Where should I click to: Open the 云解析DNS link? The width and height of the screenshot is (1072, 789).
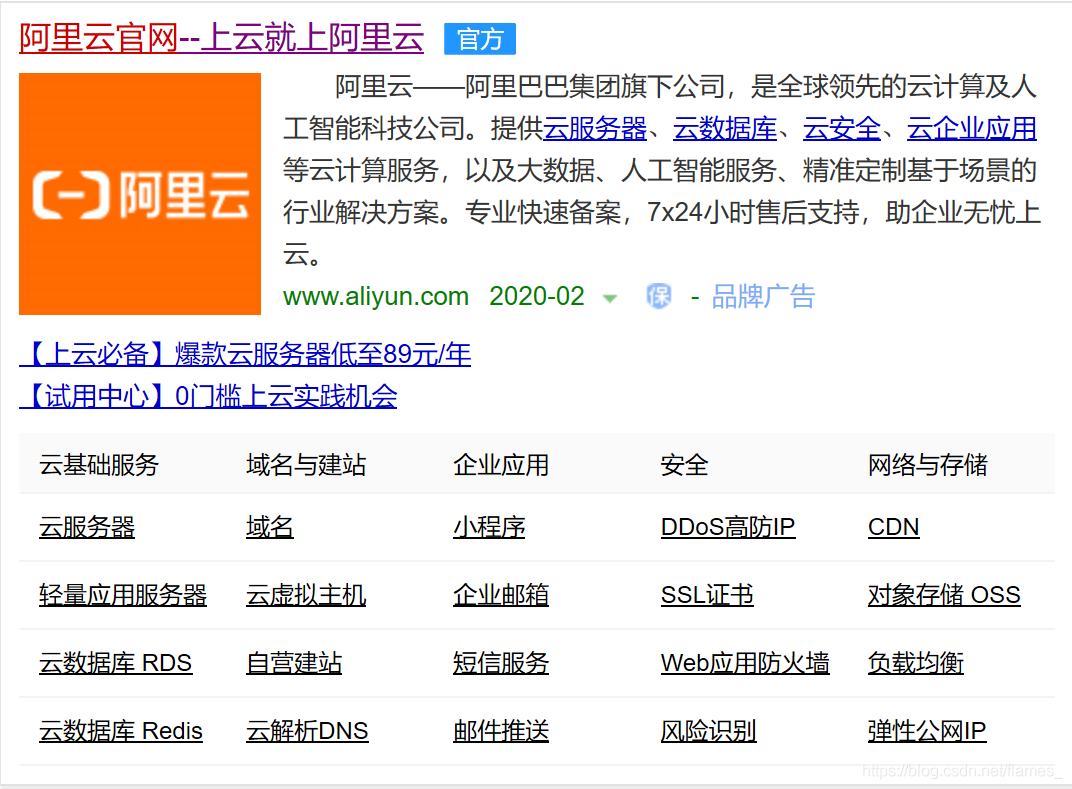point(308,731)
